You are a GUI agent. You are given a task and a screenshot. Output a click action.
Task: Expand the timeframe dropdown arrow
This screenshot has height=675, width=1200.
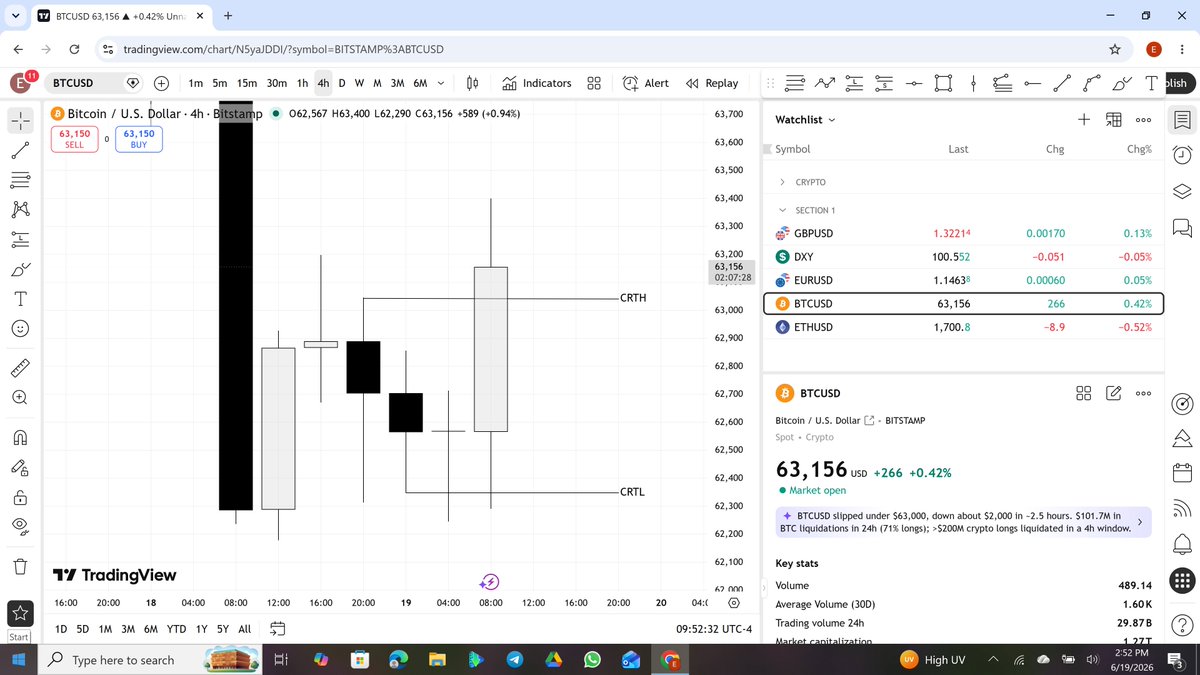pyautogui.click(x=441, y=83)
